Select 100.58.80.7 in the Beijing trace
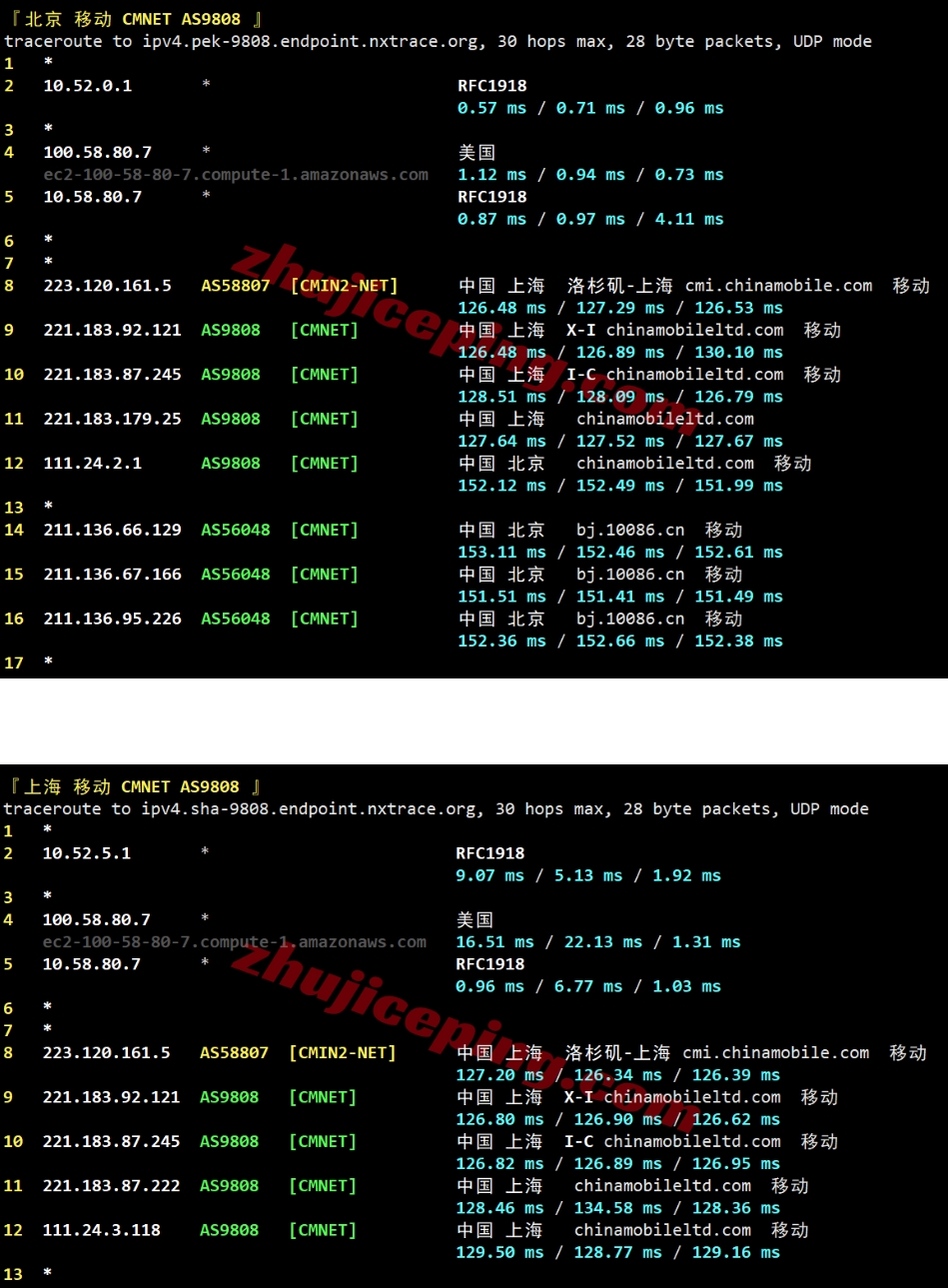948x1288 pixels. pos(97,152)
